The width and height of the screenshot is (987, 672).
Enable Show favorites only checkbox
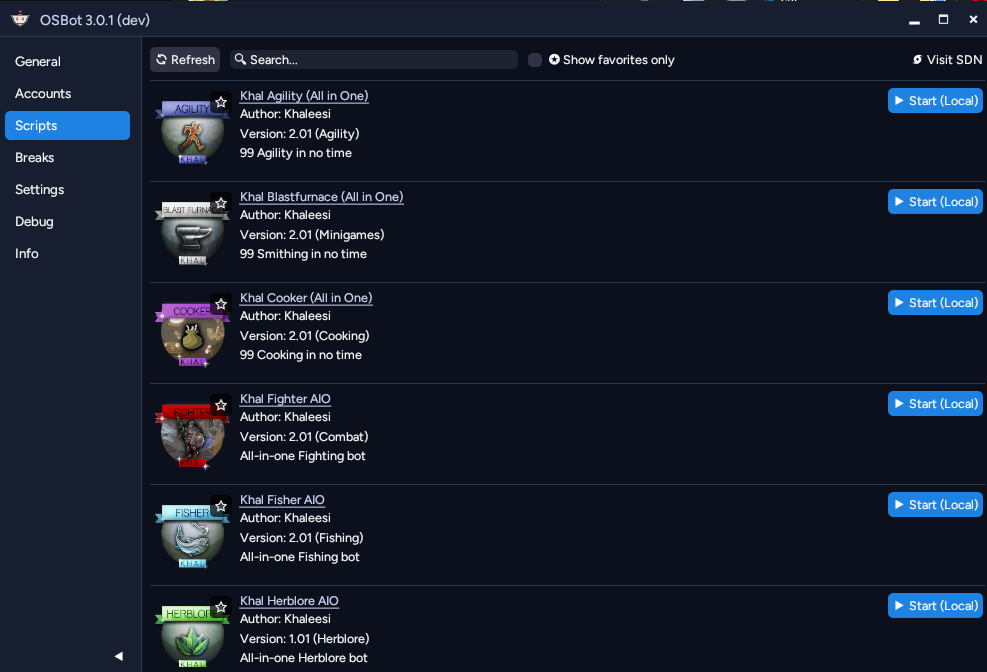[x=534, y=60]
